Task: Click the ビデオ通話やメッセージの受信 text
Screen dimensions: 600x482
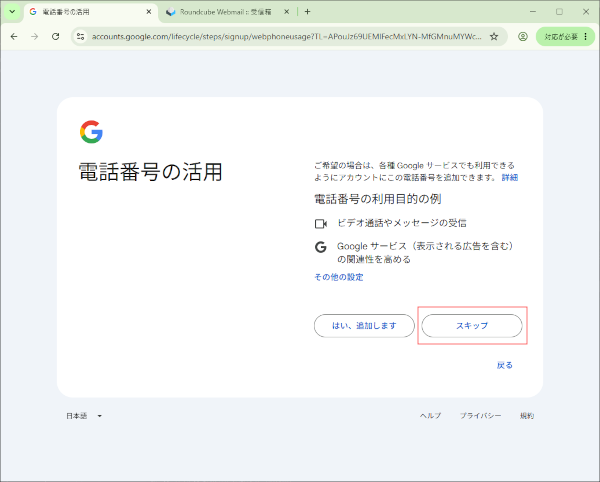Action: tap(402, 223)
